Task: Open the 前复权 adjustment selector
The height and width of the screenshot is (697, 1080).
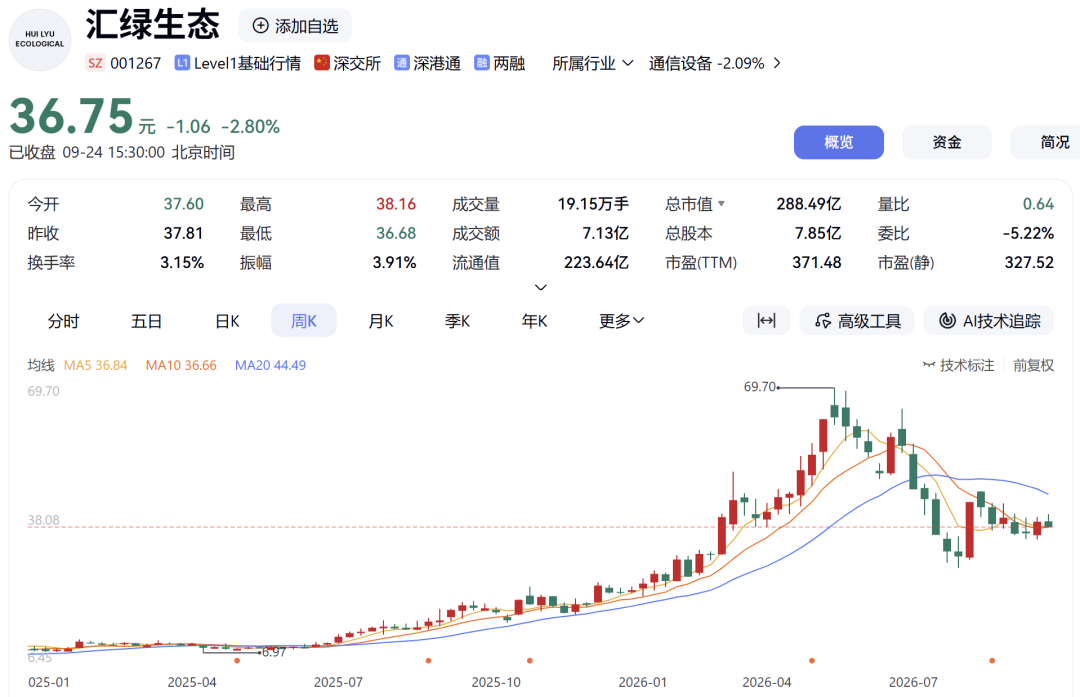Action: click(x=1033, y=366)
